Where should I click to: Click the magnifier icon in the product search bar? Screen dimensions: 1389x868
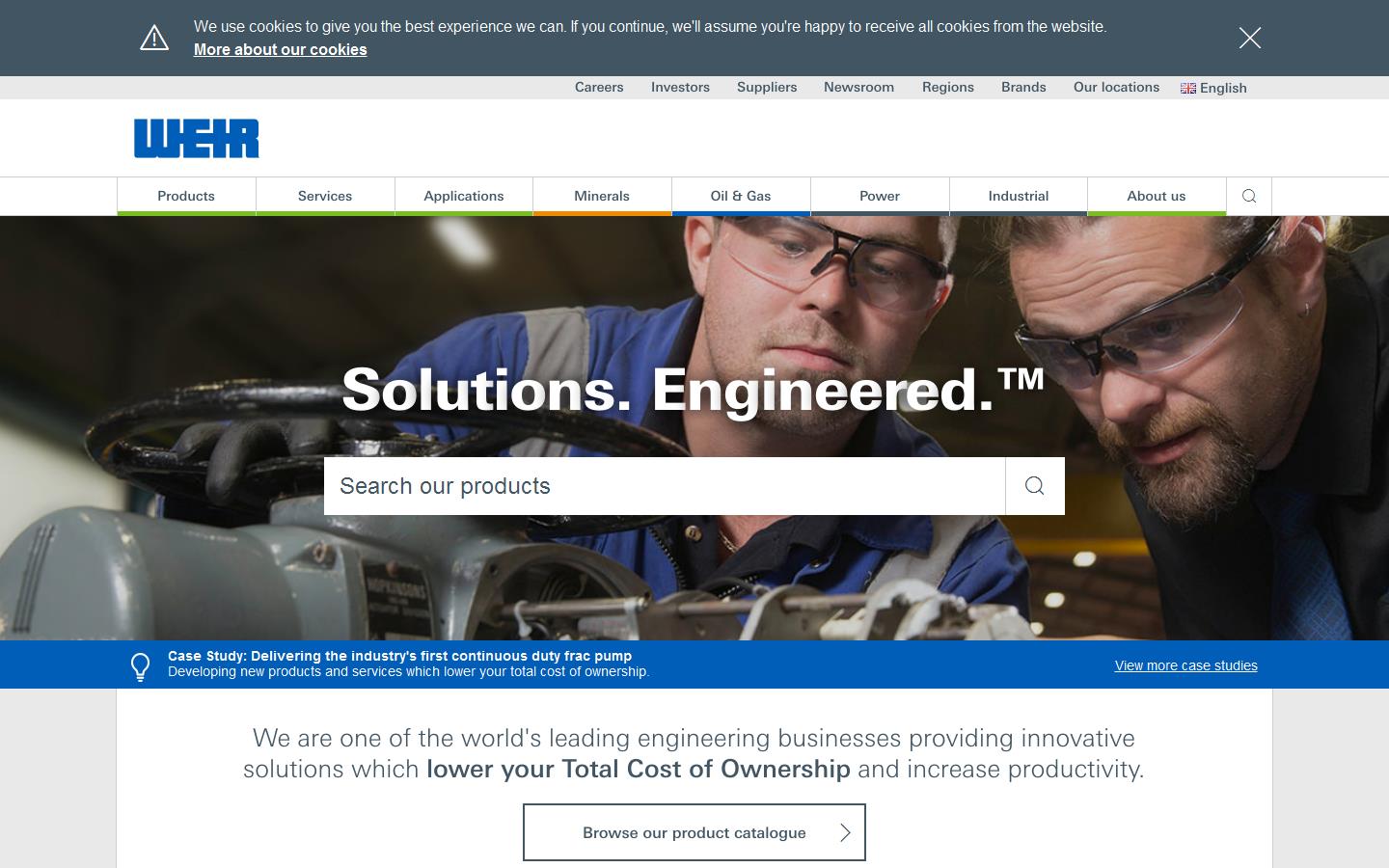(x=1034, y=486)
